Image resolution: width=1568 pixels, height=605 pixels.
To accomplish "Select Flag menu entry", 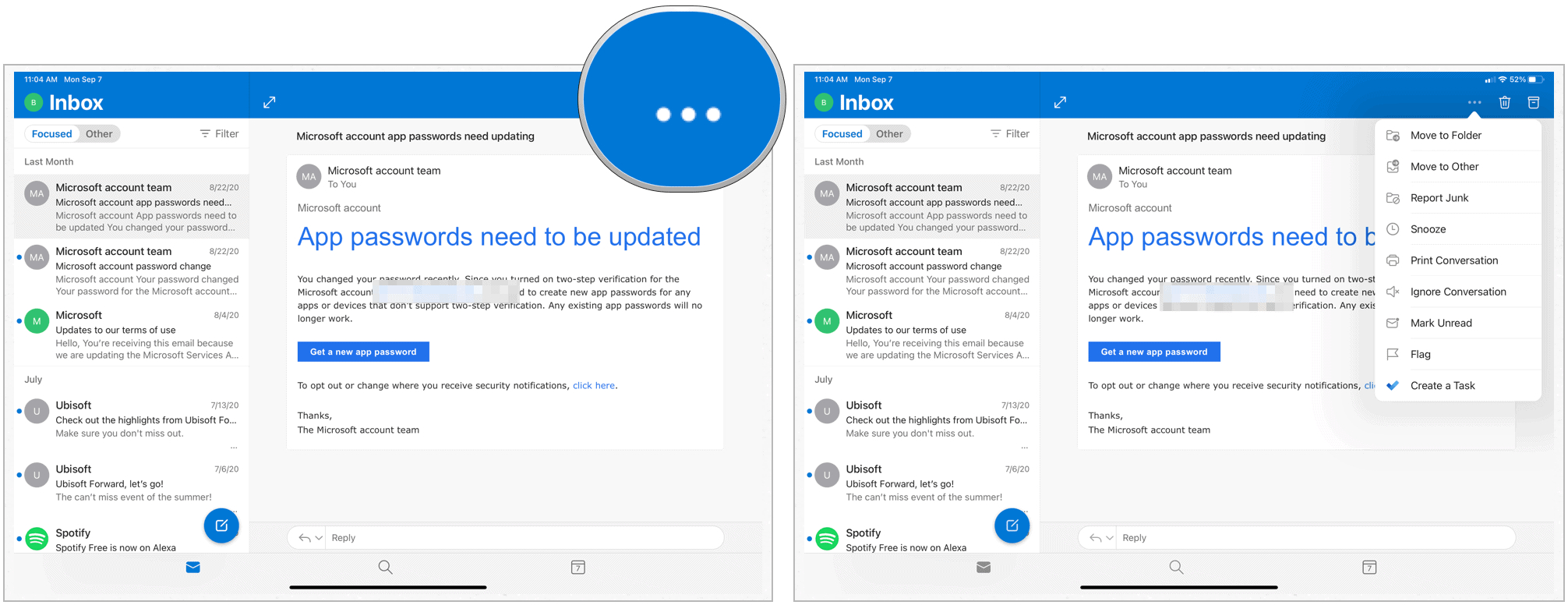I will (x=1458, y=354).
